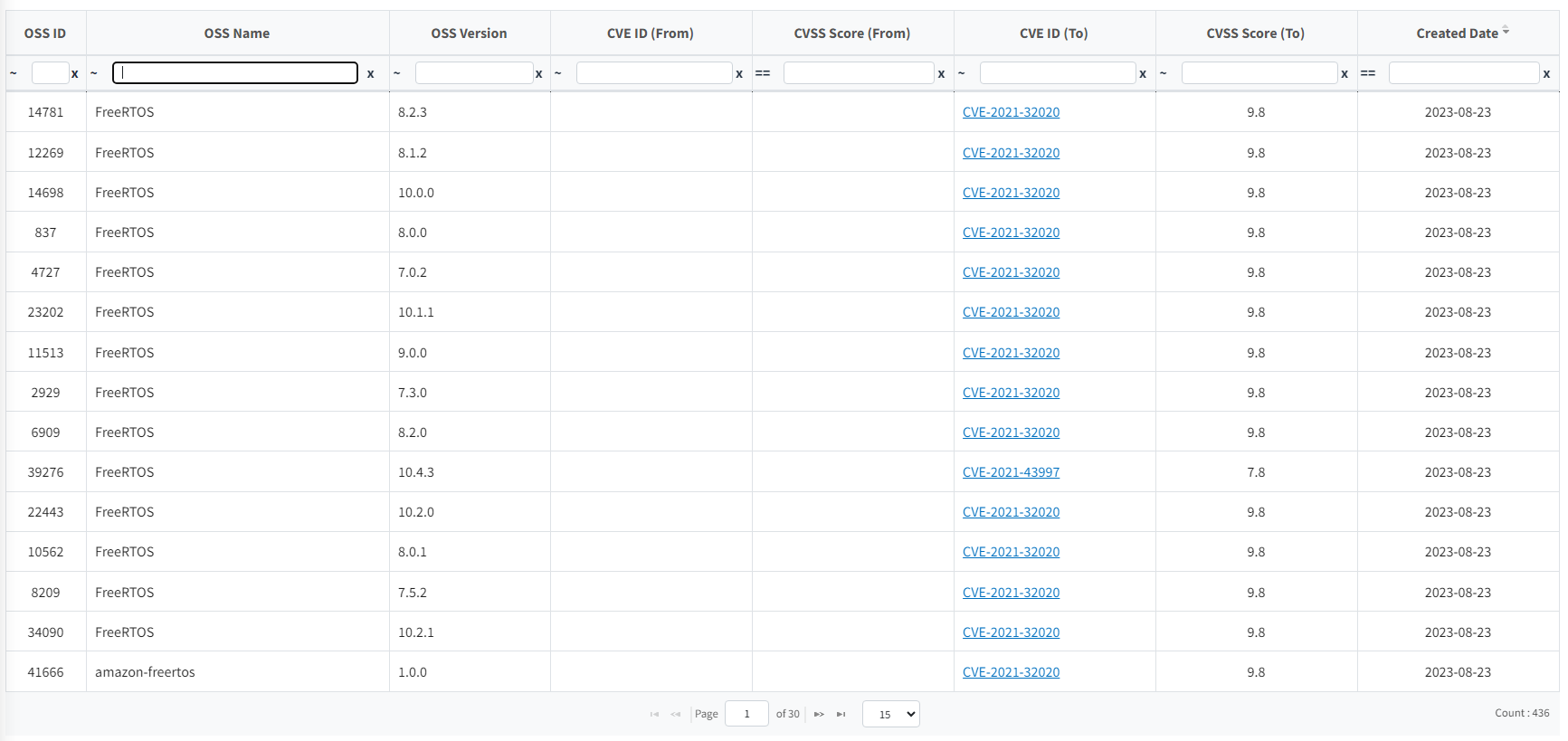Clear the CVE ID (From) filter with its x
The height and width of the screenshot is (741, 1568).
pos(739,74)
